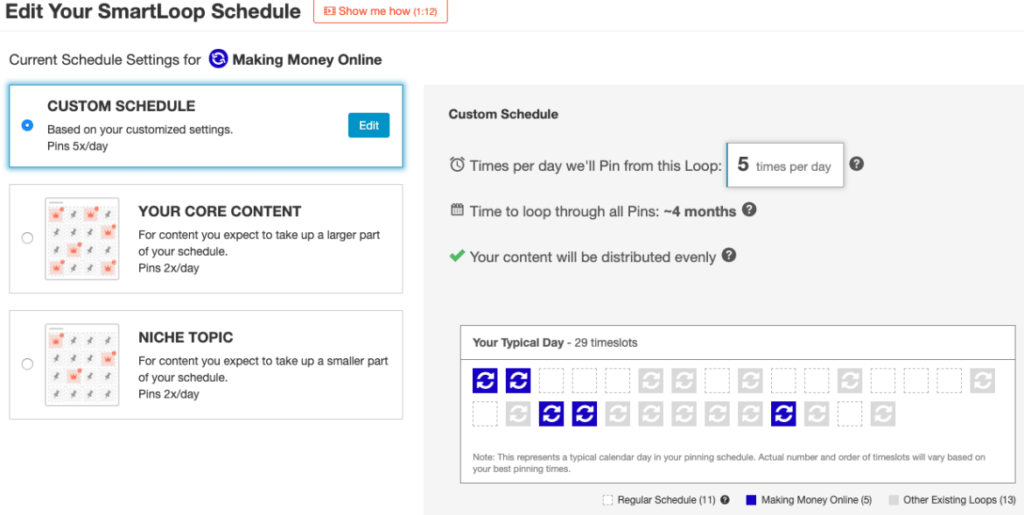Click the first blue loop timeslot icon
1024x515 pixels.
point(485,381)
